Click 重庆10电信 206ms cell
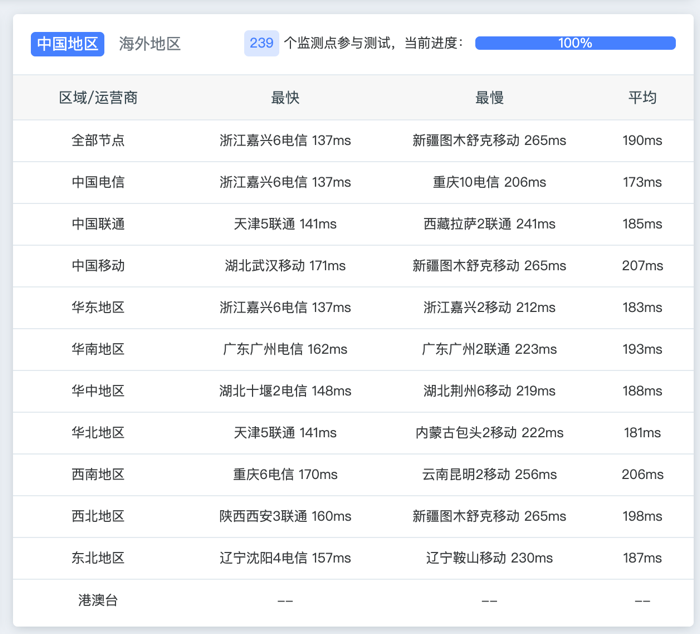The width and height of the screenshot is (700, 634). pos(489,182)
